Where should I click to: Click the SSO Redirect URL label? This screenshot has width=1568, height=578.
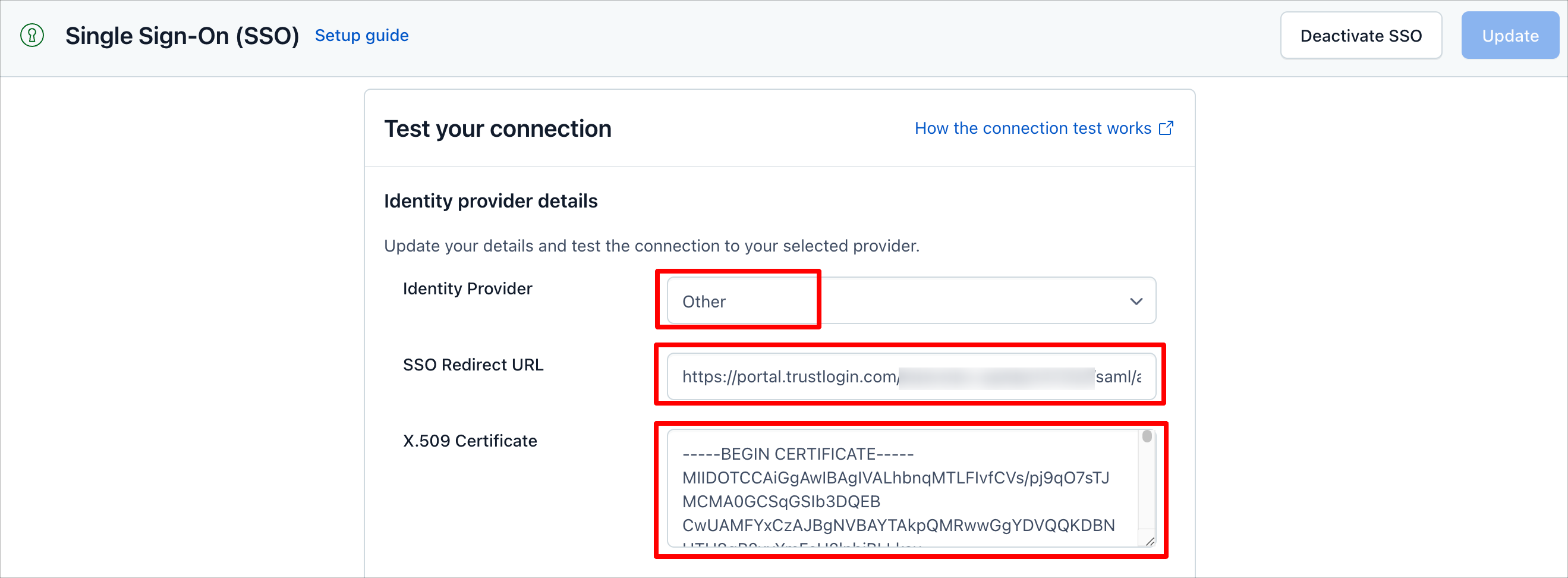pos(473,365)
